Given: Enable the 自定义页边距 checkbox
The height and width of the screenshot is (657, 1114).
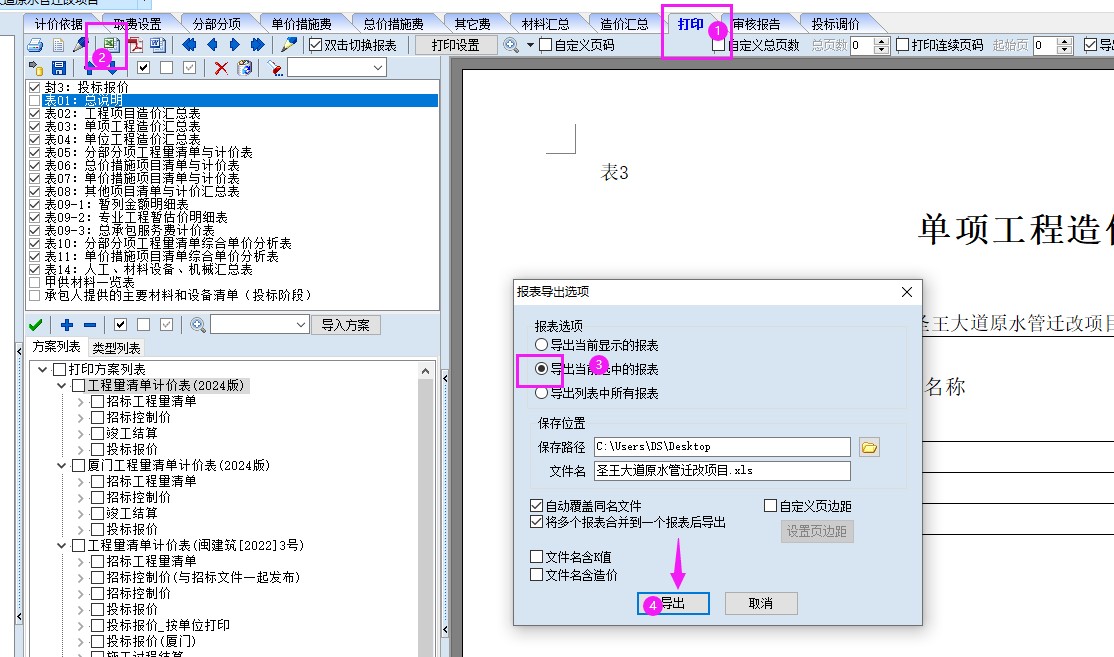Looking at the screenshot, I should pyautogui.click(x=770, y=506).
